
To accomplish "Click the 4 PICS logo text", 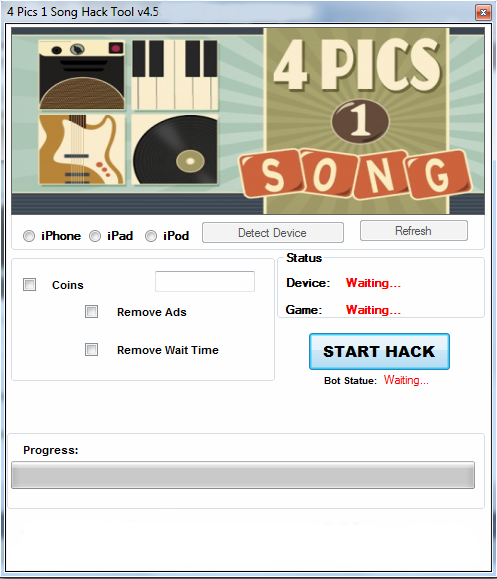I will pyautogui.click(x=357, y=65).
